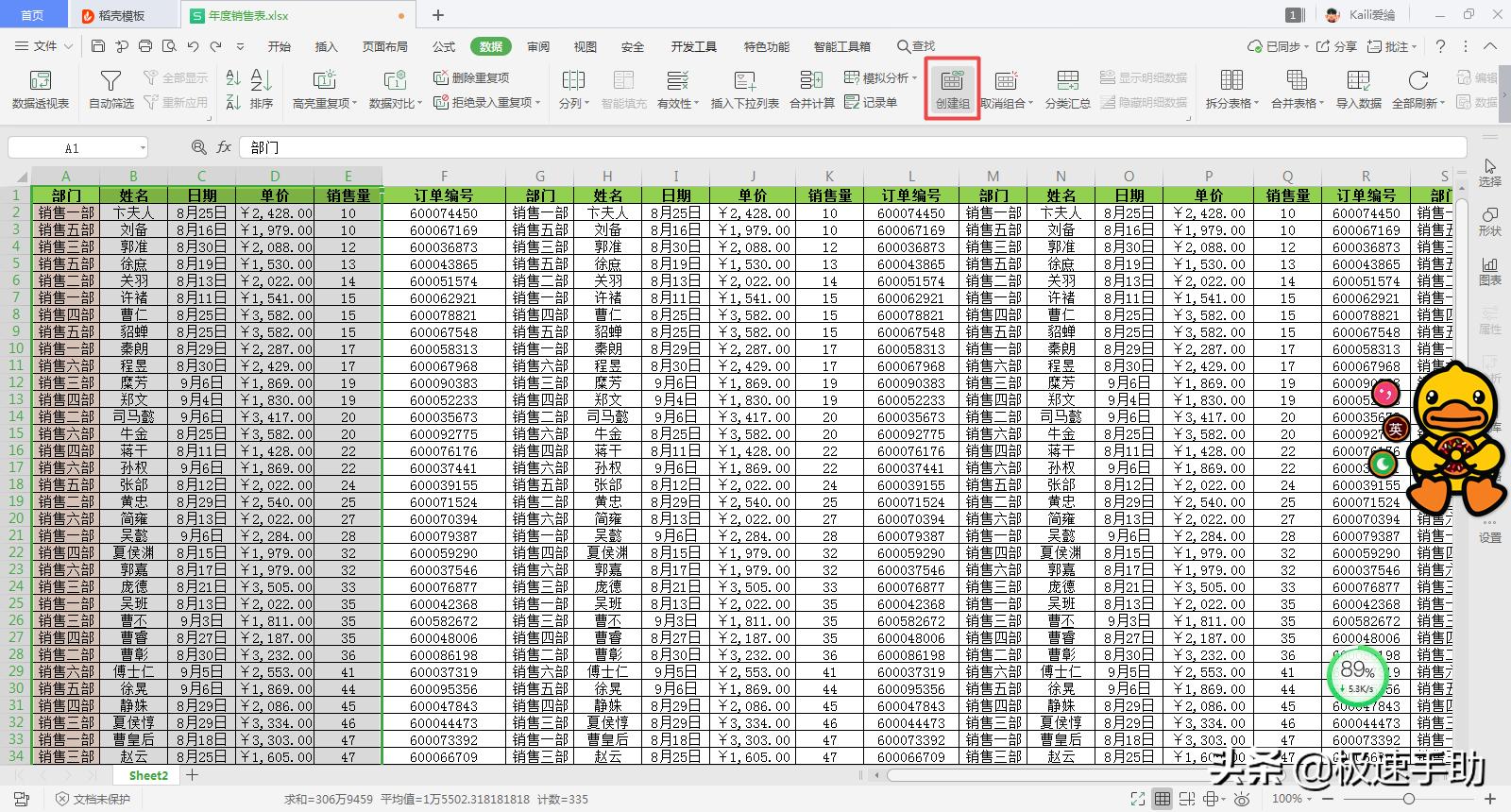1511x812 pixels.
Task: Open the 审阅 ribbon tab
Action: pos(538,46)
